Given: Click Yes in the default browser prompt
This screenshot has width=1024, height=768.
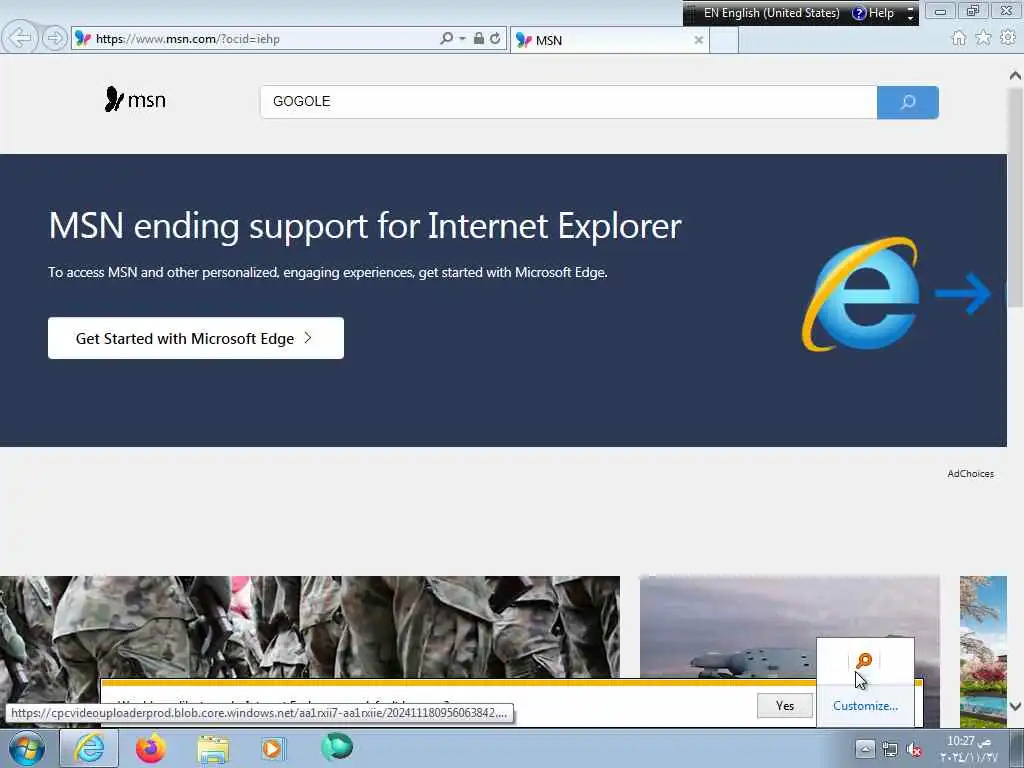Looking at the screenshot, I should point(785,705).
